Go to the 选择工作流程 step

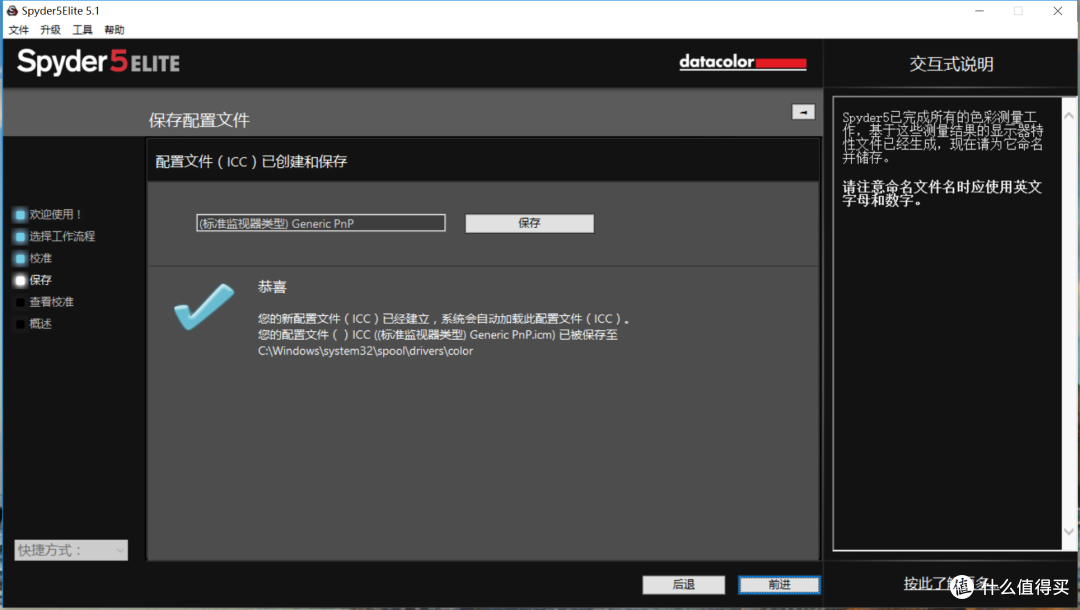click(x=62, y=236)
